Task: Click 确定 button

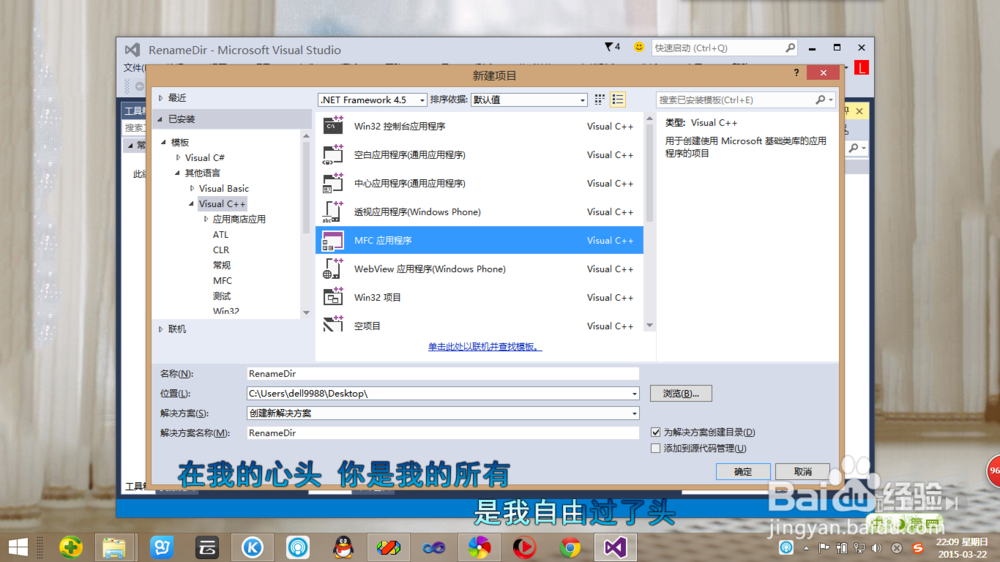Action: (743, 471)
